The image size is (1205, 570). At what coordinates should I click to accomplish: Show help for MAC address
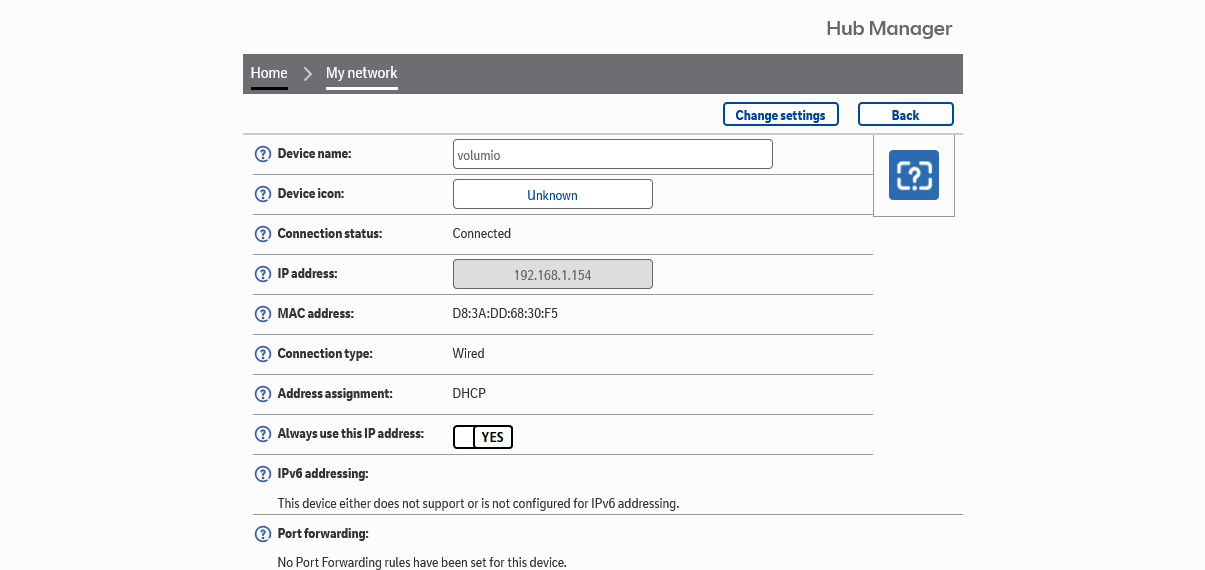263,314
